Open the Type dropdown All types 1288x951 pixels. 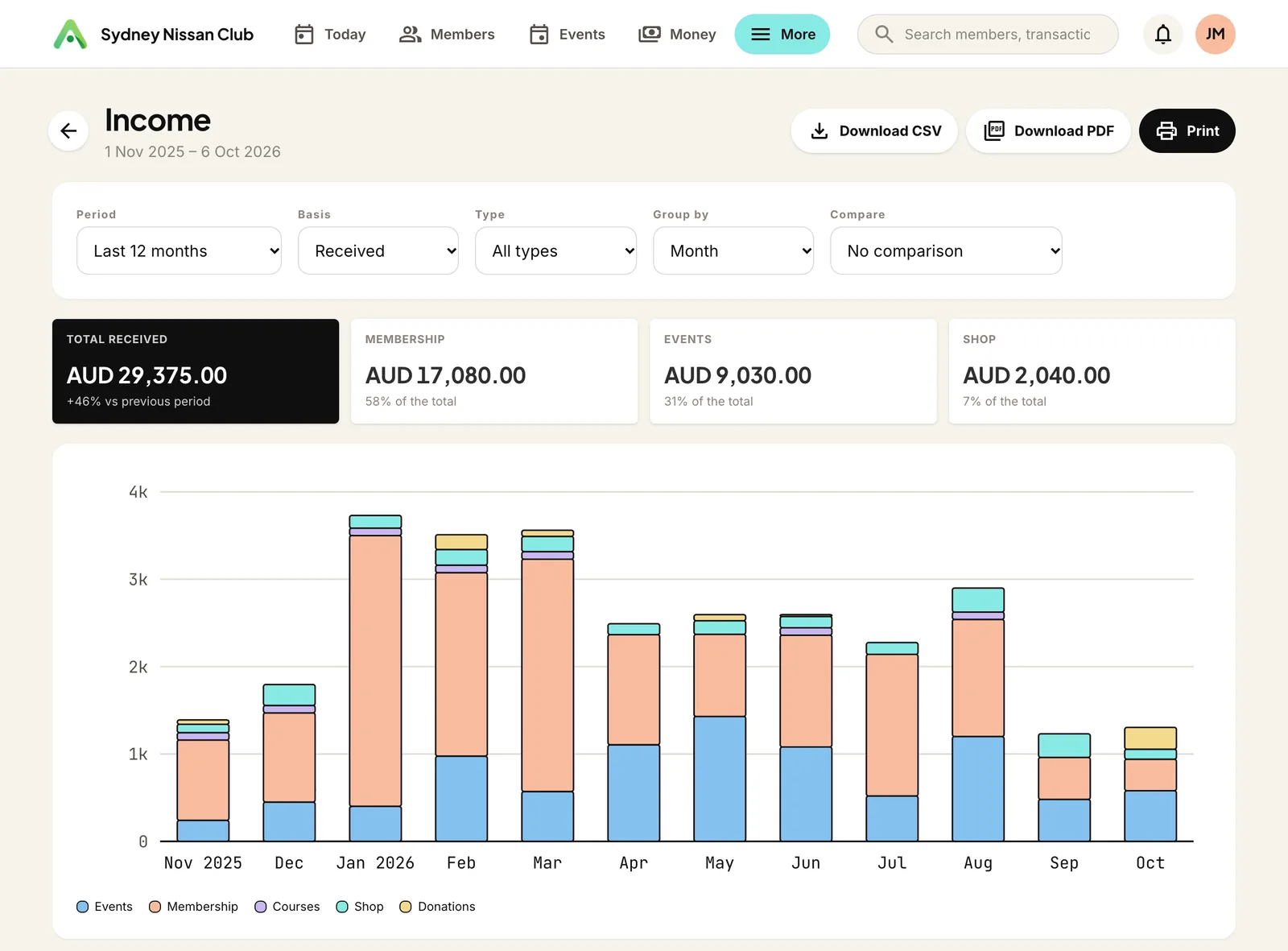[x=555, y=250]
